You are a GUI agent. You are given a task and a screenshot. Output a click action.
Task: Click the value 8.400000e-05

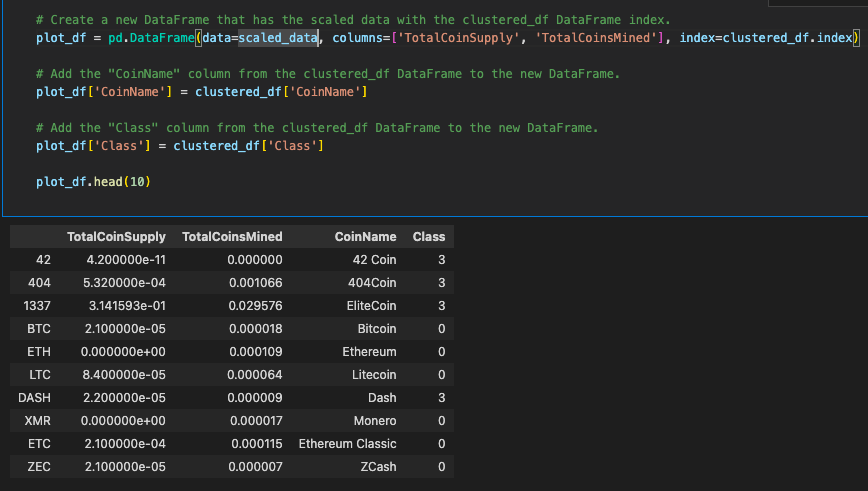(x=124, y=375)
